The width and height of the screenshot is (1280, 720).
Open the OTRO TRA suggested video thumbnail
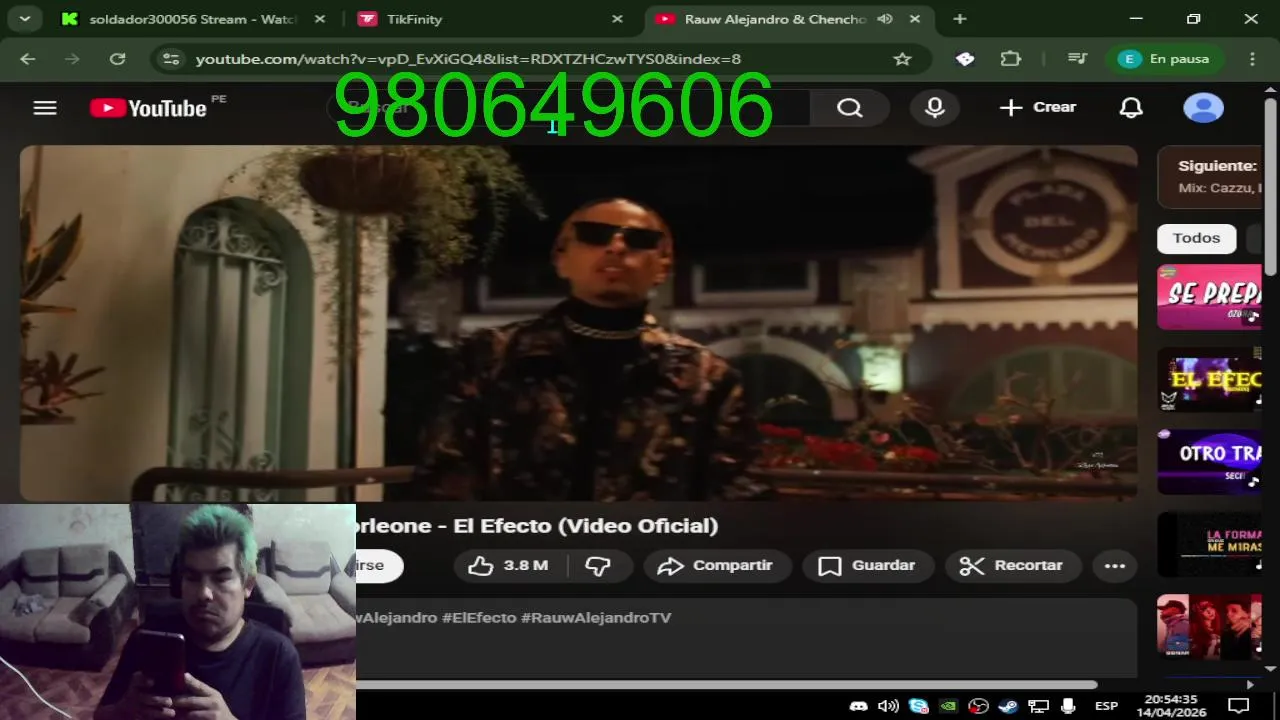pyautogui.click(x=1209, y=462)
